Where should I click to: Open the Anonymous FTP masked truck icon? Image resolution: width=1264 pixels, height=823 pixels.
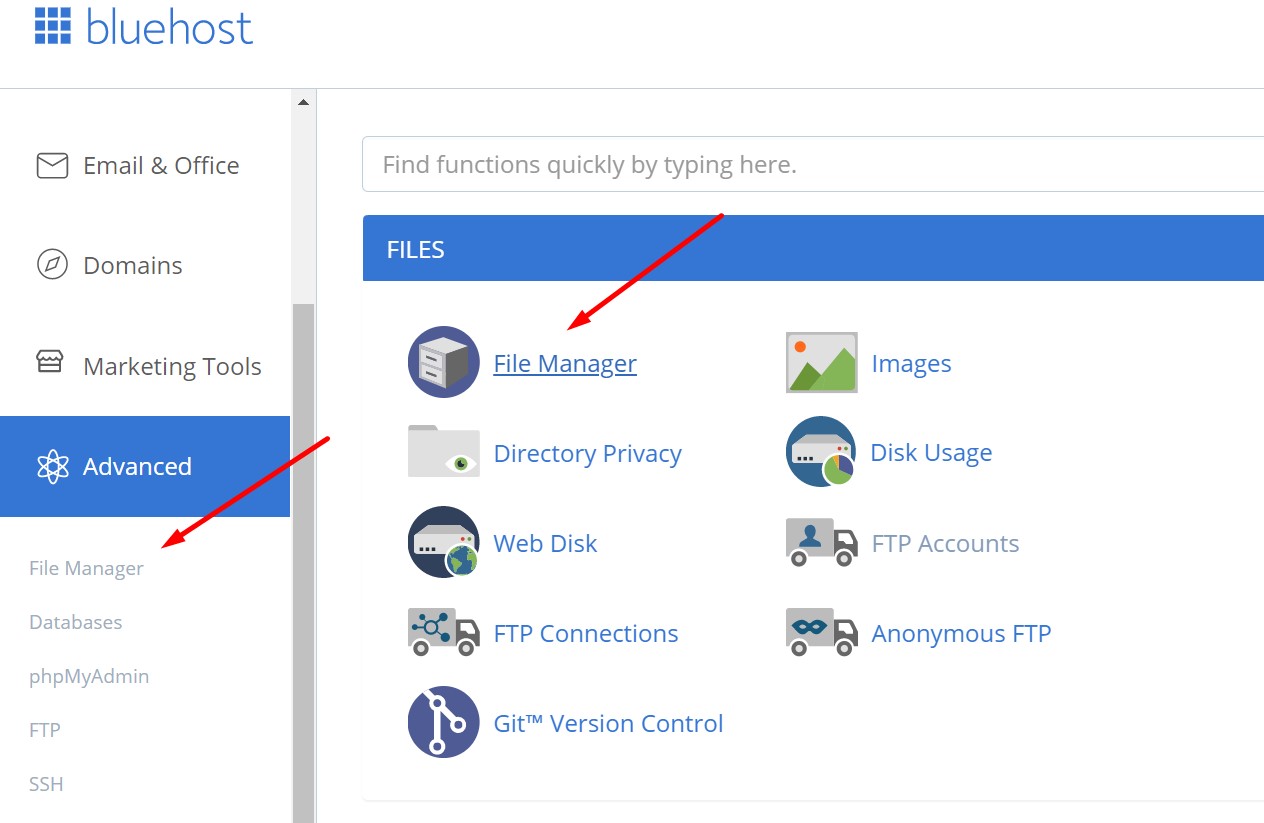point(821,633)
